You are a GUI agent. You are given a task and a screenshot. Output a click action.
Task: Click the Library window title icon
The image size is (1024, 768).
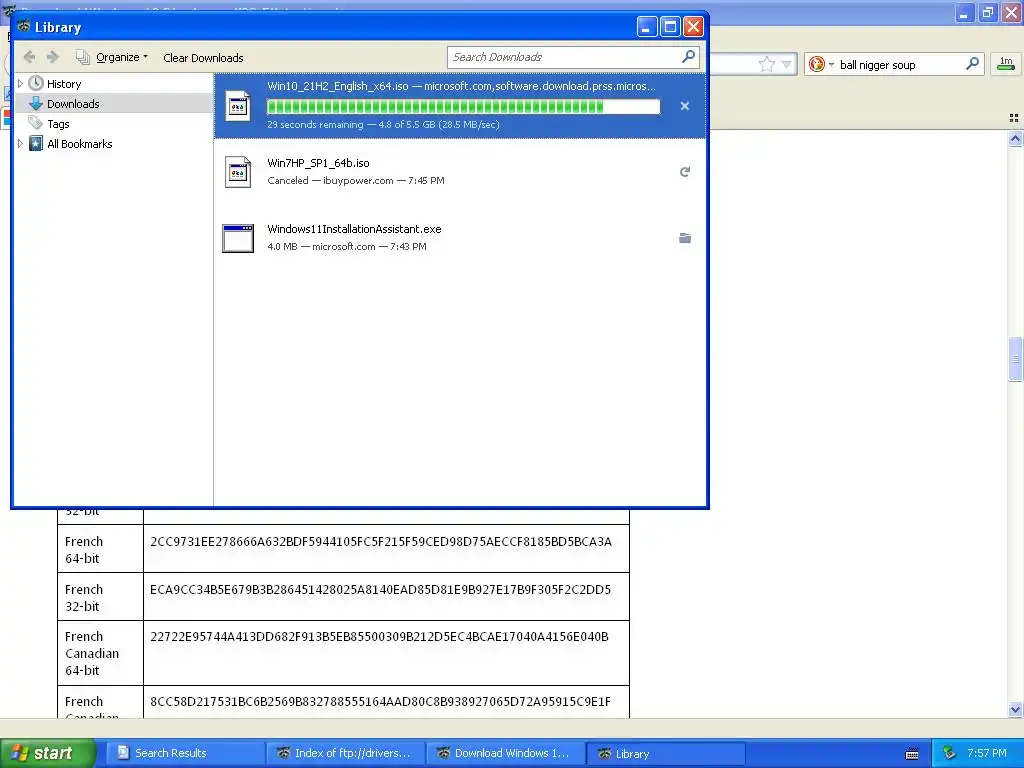coord(24,26)
